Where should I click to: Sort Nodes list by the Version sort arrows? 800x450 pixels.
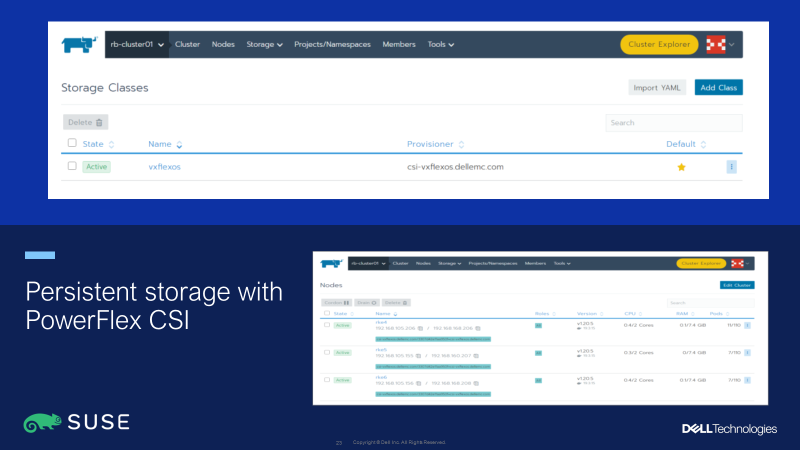coord(602,314)
